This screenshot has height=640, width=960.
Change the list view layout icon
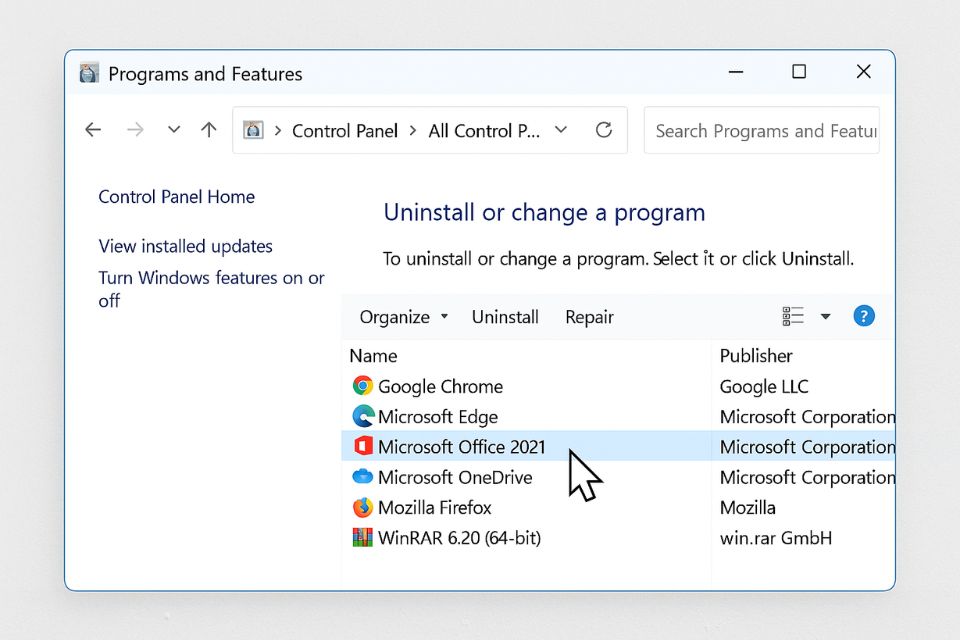point(793,316)
